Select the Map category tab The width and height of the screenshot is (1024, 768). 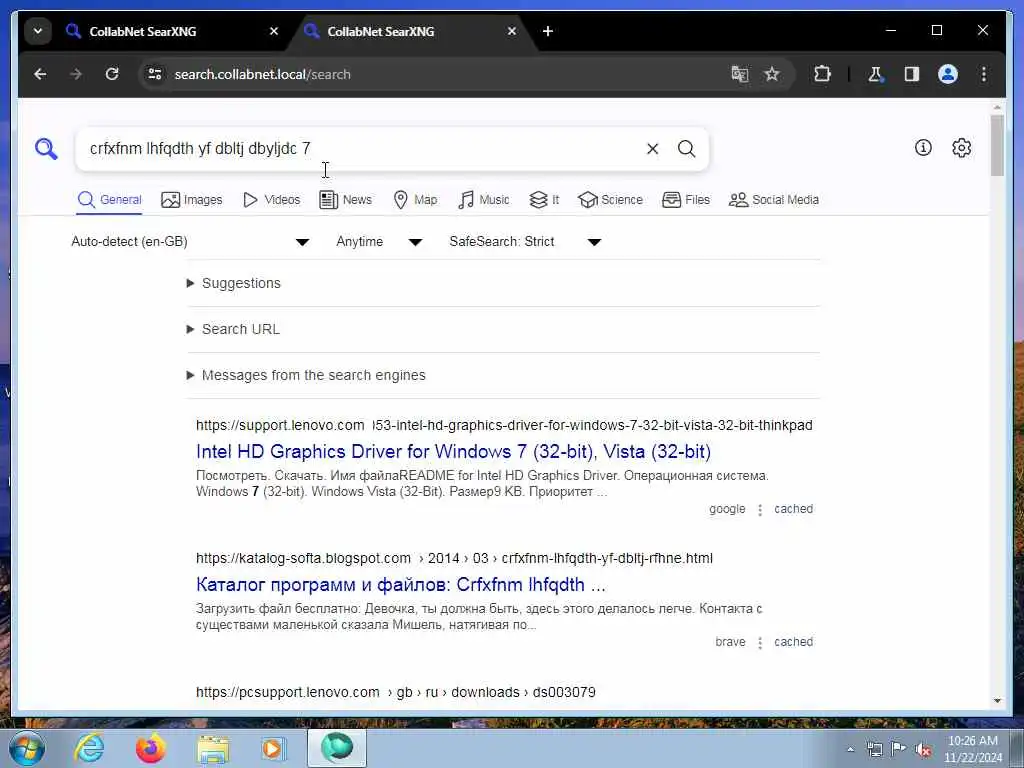(x=415, y=200)
